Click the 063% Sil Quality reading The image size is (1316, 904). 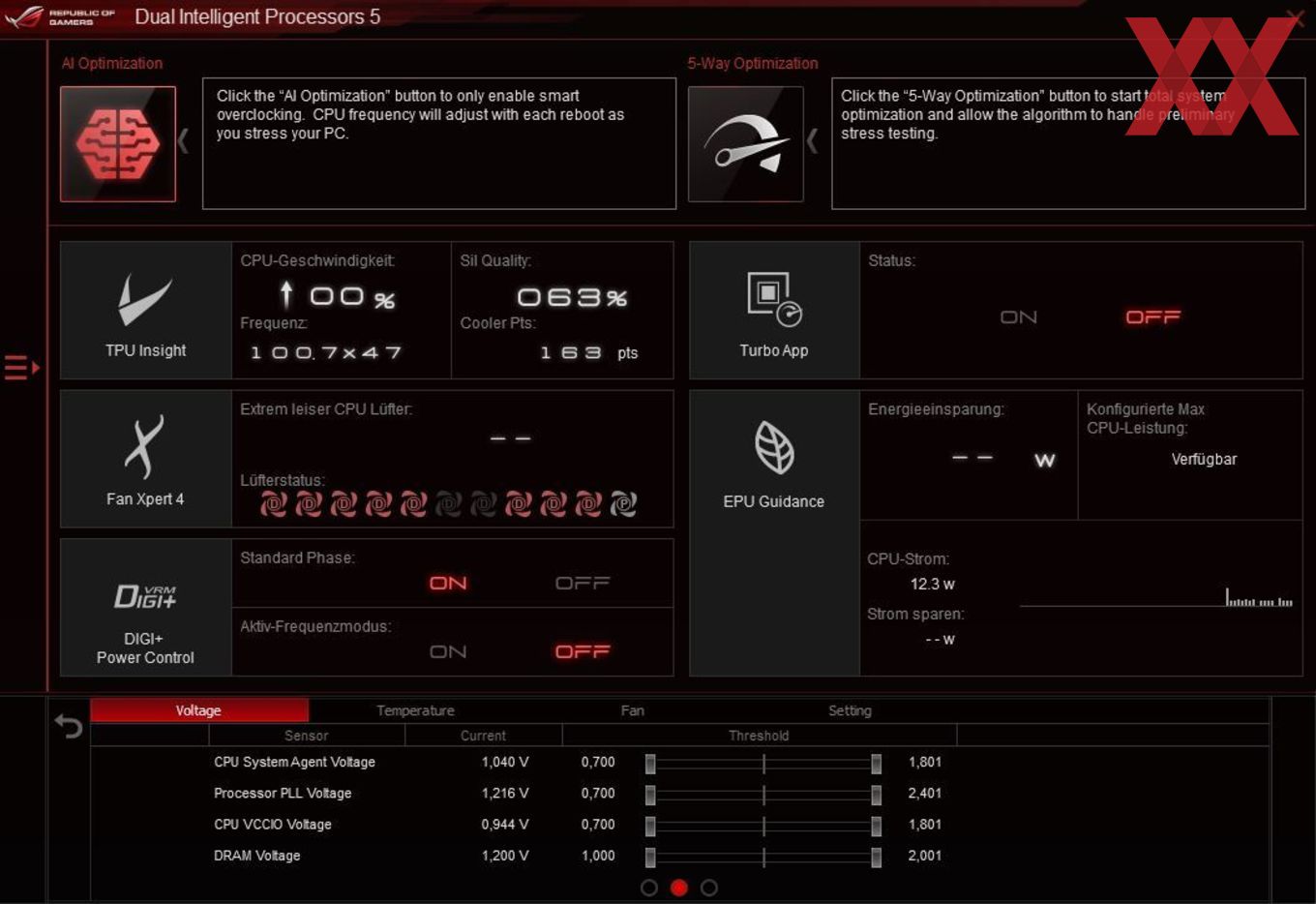point(572,297)
